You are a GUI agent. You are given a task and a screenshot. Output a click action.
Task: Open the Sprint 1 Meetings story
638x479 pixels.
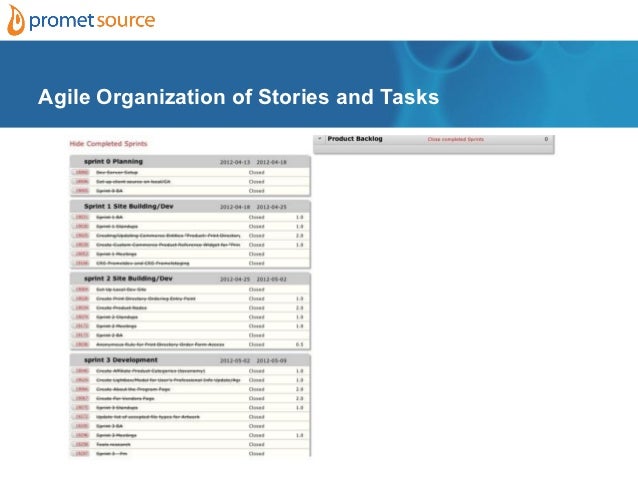(116, 254)
